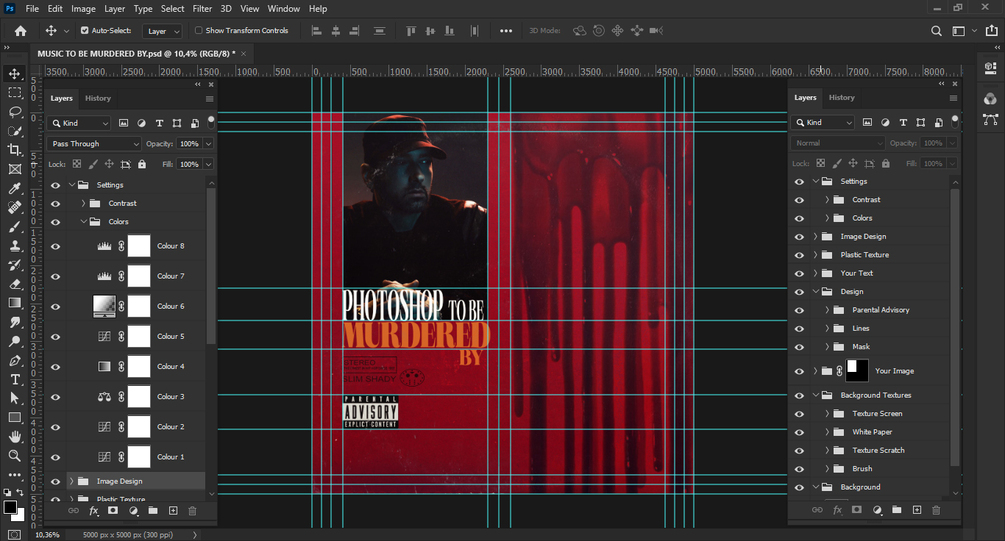Select the Eraser tool
Viewport: 1005px width, 541px height.
14,284
